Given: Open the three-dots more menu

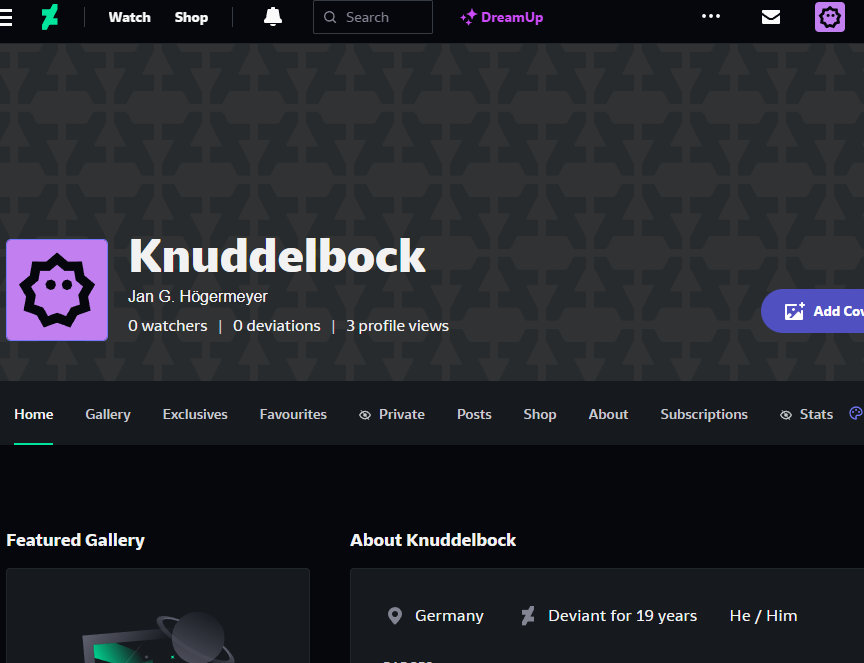Looking at the screenshot, I should [711, 17].
